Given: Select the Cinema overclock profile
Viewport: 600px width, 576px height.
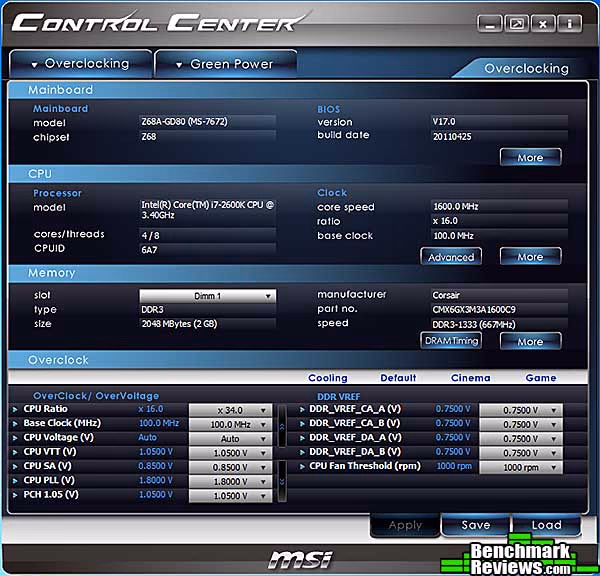Looking at the screenshot, I should (470, 378).
